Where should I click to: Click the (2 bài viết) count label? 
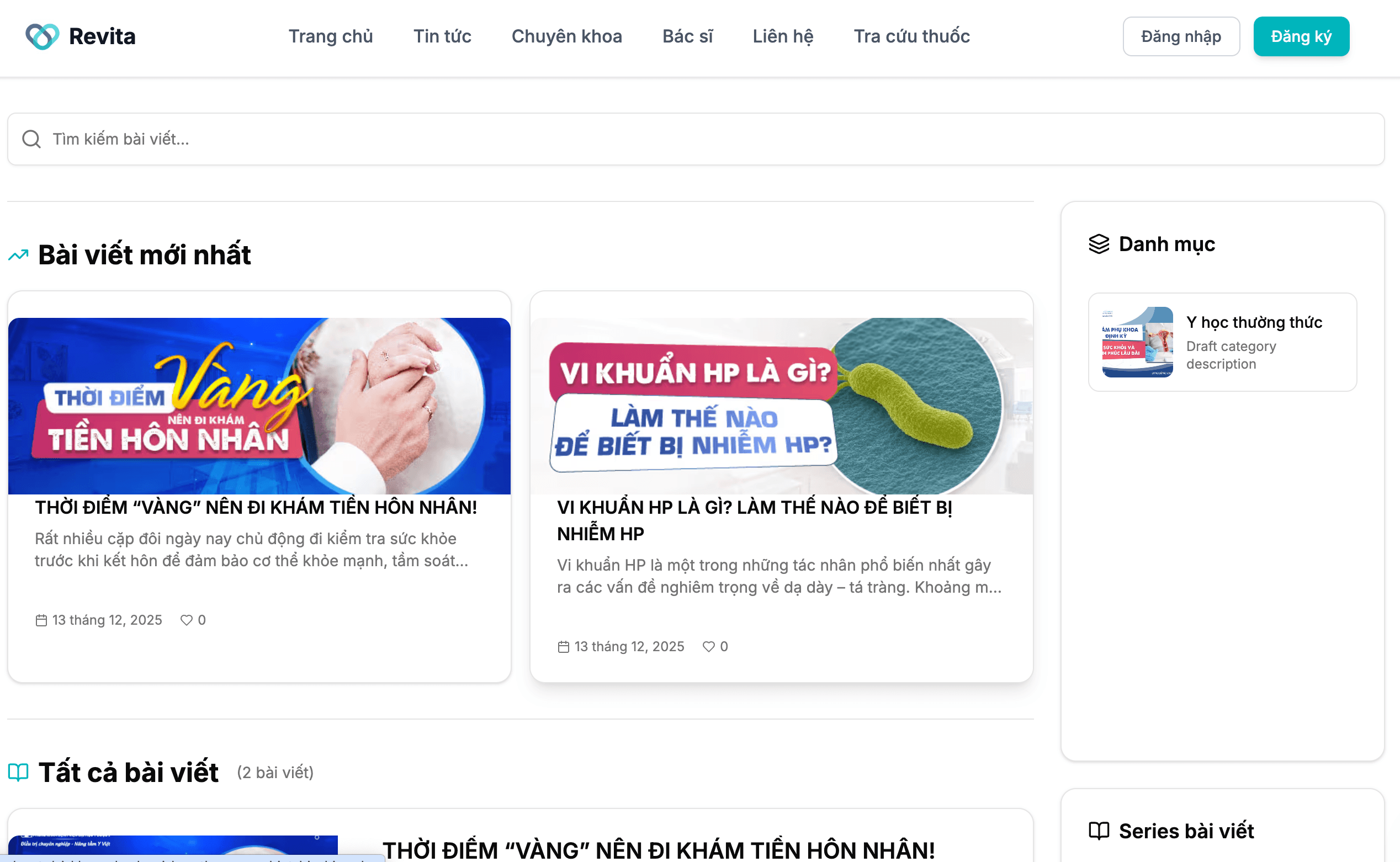275,773
